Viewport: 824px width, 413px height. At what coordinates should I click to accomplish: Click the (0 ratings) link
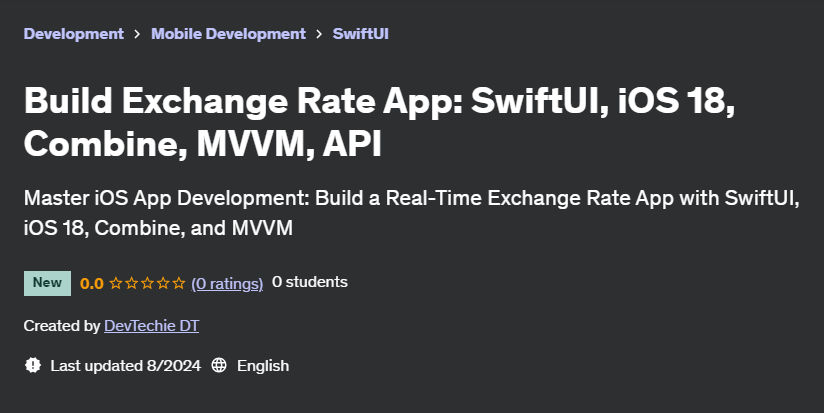227,284
